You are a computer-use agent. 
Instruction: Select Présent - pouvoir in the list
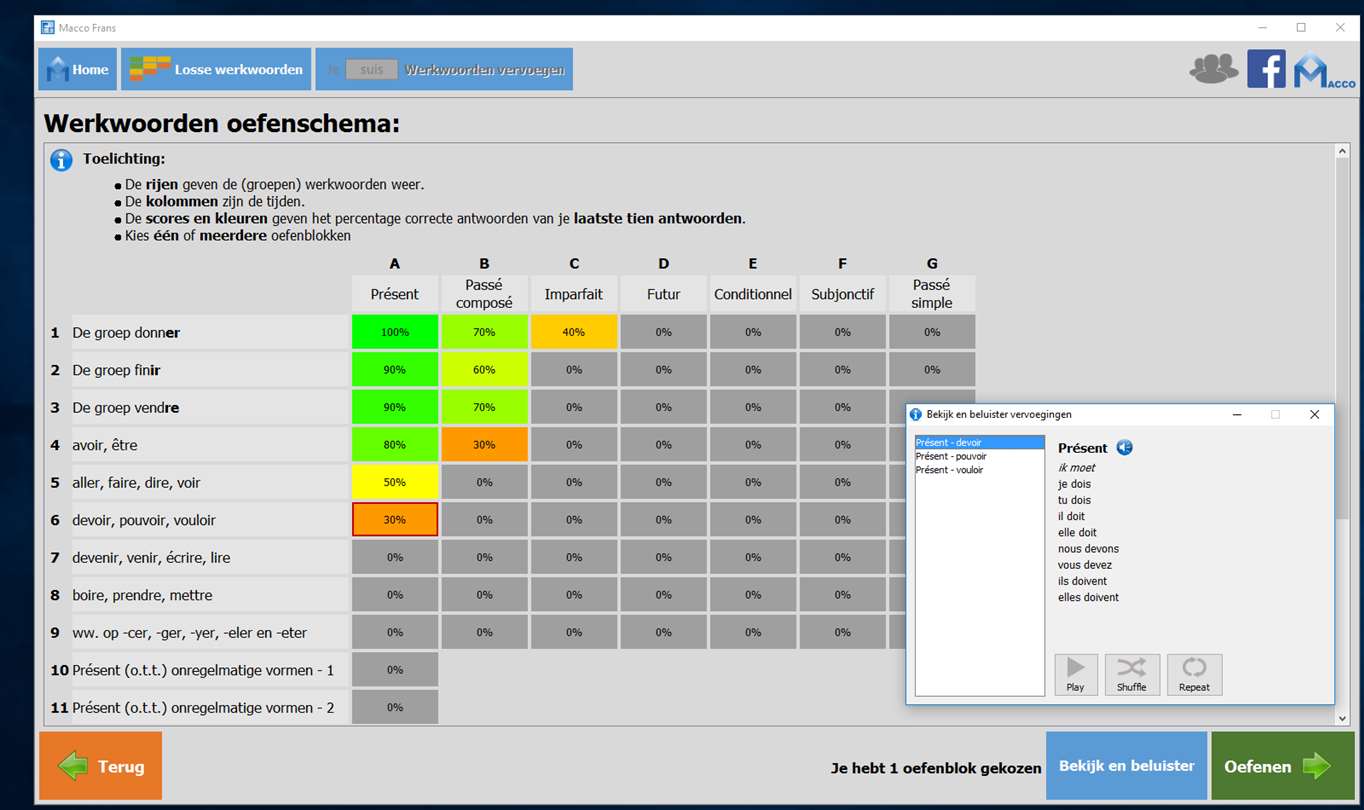(x=980, y=456)
